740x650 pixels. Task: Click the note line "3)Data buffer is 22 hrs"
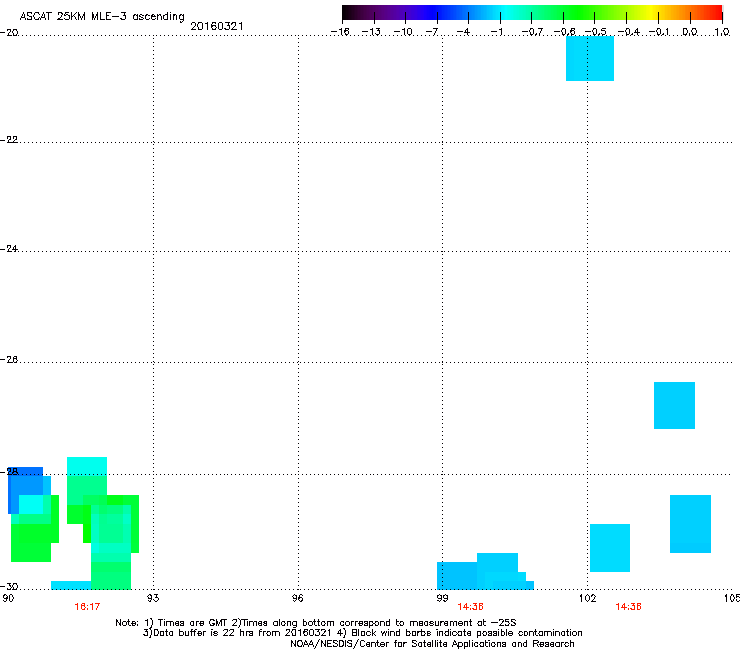[x=362, y=633]
